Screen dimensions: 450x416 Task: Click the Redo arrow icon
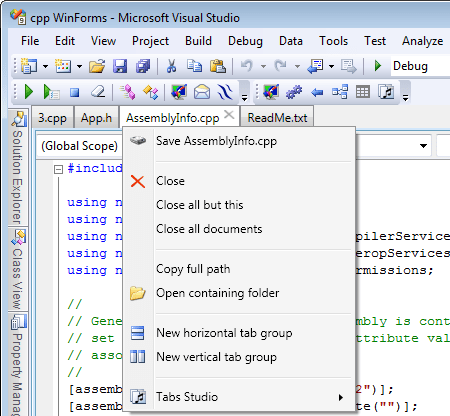[x=281, y=65]
